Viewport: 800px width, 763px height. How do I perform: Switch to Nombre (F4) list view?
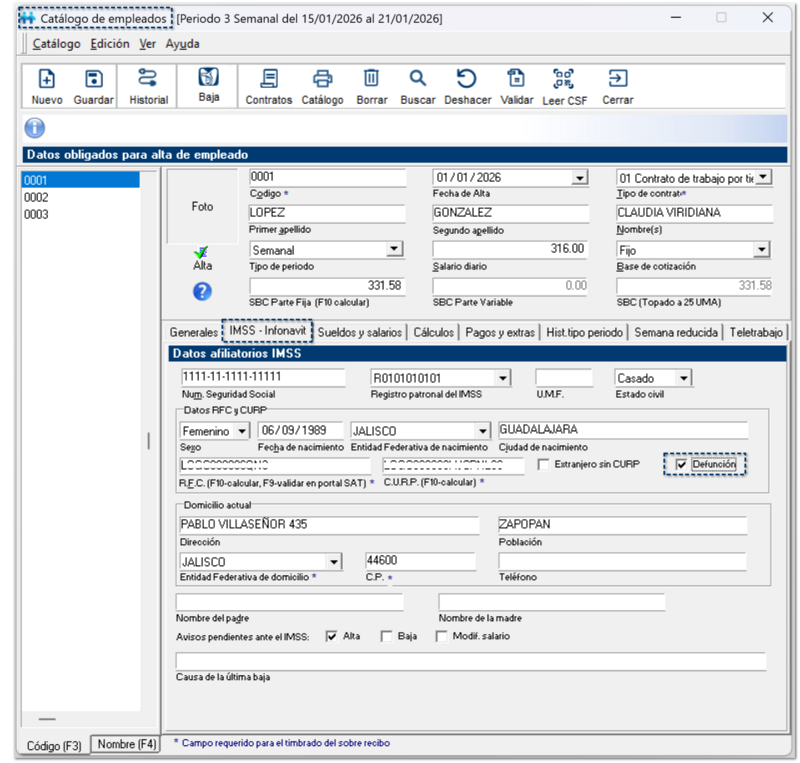point(126,744)
